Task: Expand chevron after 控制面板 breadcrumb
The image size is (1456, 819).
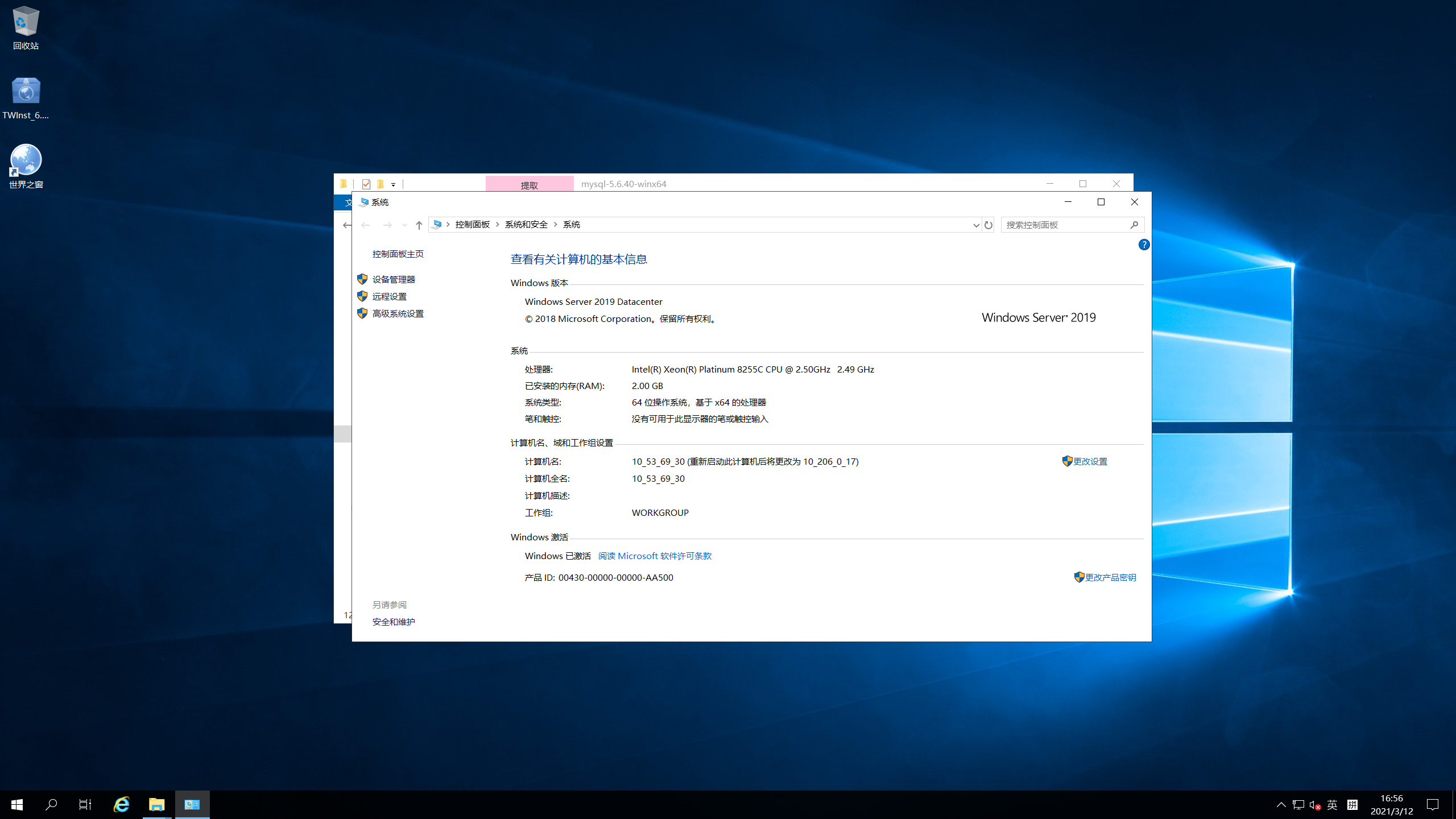Action: coord(498,225)
